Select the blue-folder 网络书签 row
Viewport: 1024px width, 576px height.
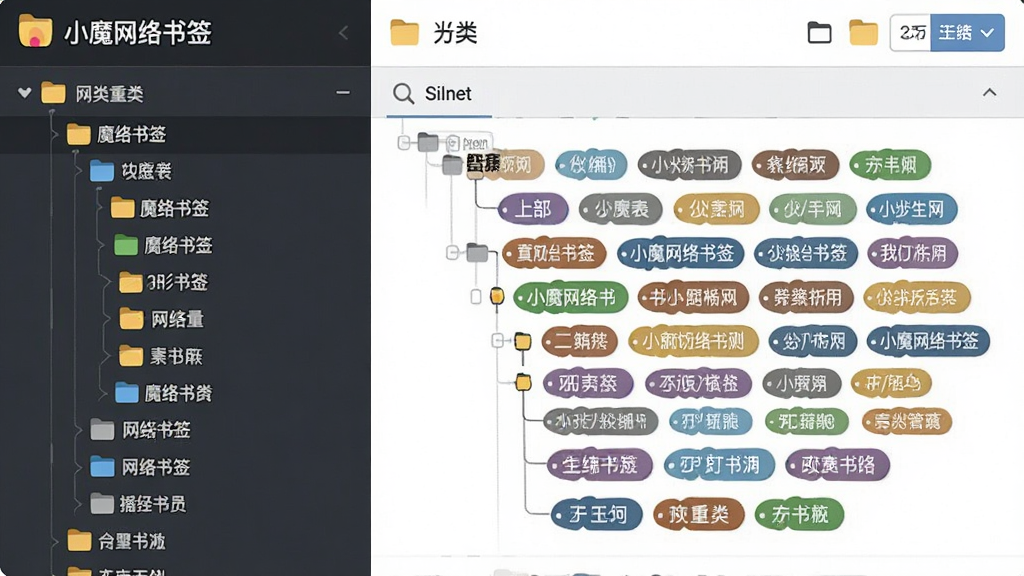(x=140, y=467)
